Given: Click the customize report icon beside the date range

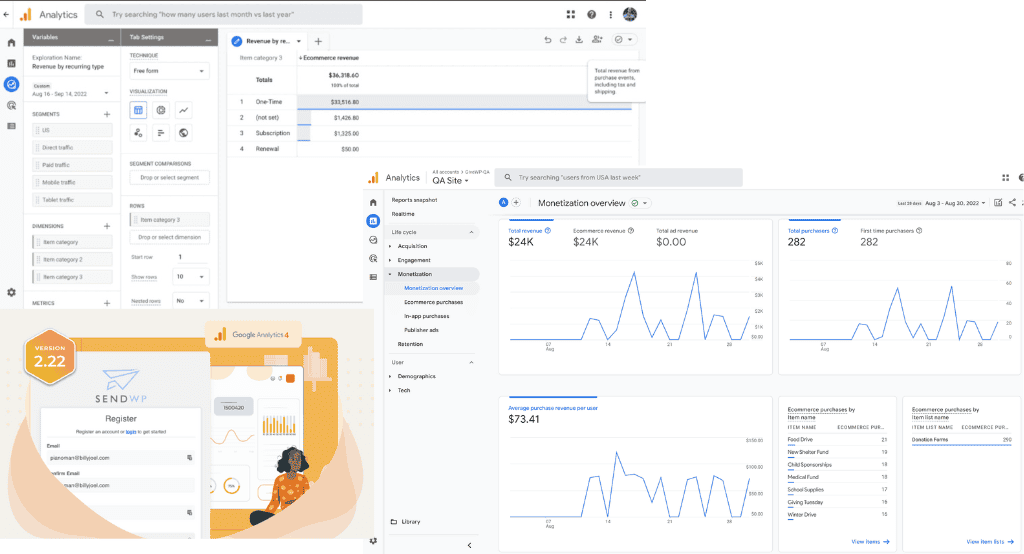Looking at the screenshot, I should pyautogui.click(x=998, y=203).
